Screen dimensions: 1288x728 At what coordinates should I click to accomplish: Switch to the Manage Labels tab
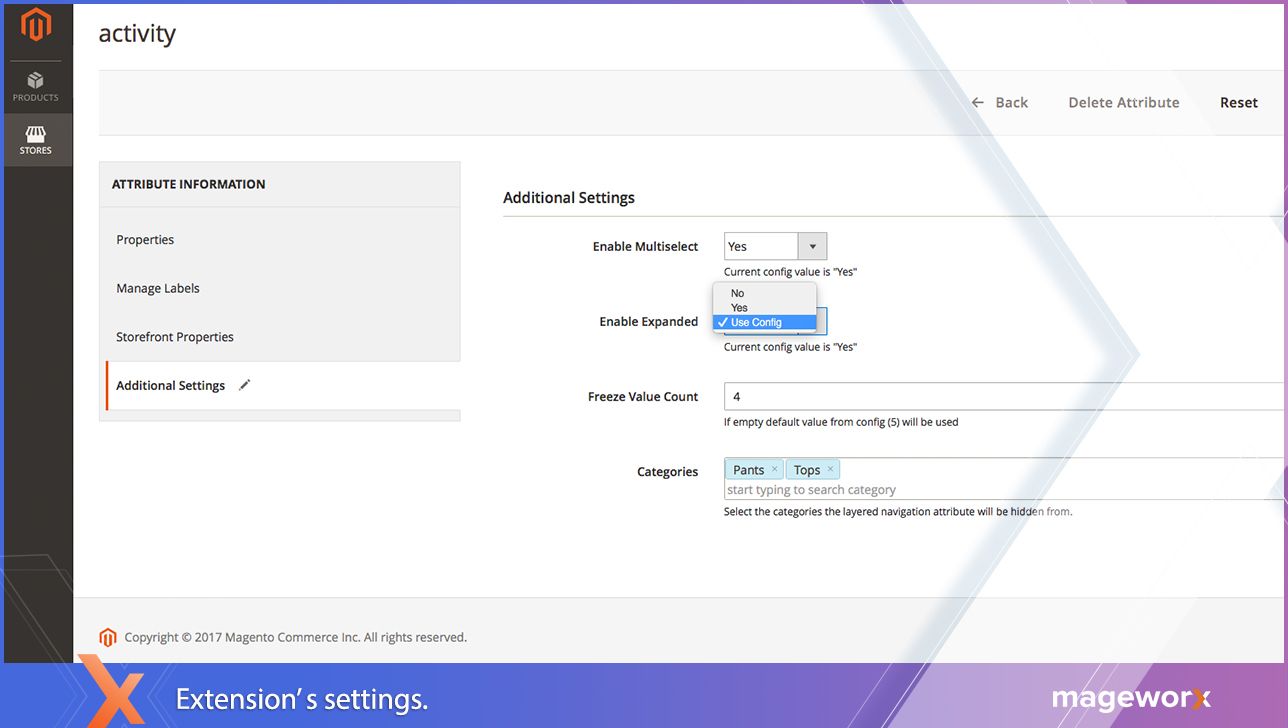158,288
